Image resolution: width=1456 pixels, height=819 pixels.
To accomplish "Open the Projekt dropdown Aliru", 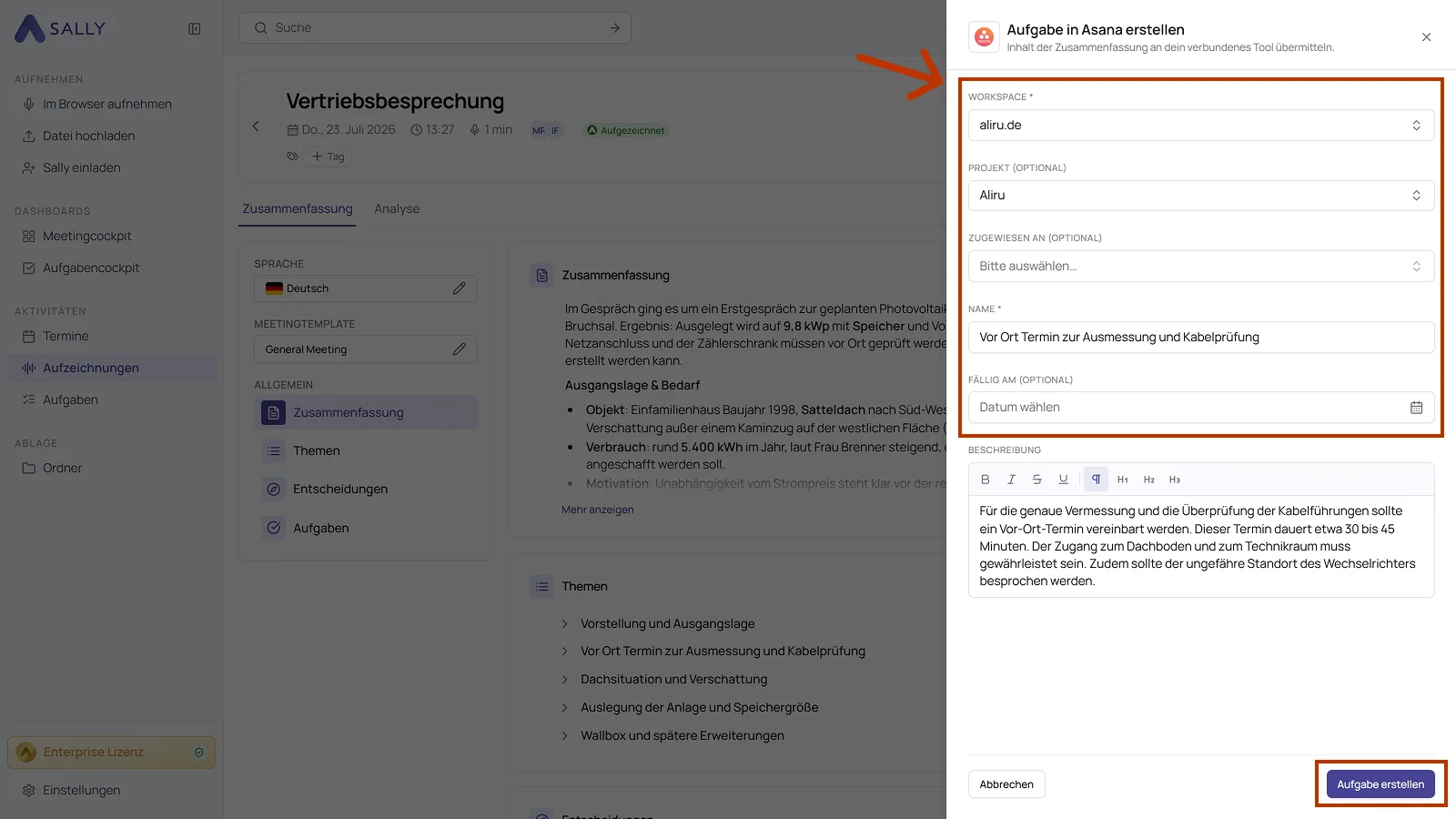I will pyautogui.click(x=1201, y=196).
